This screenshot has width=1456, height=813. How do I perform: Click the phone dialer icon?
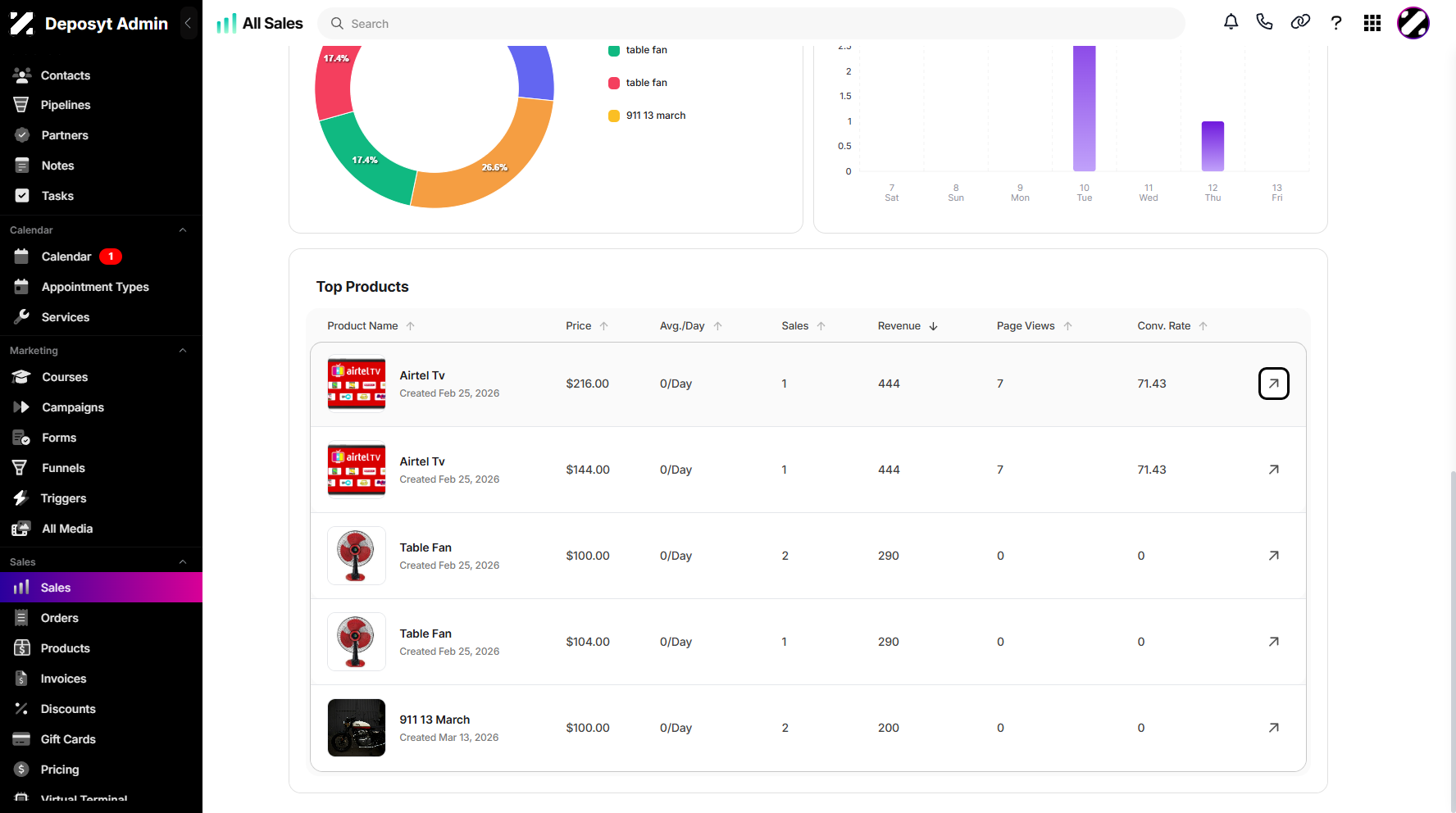coord(1264,23)
